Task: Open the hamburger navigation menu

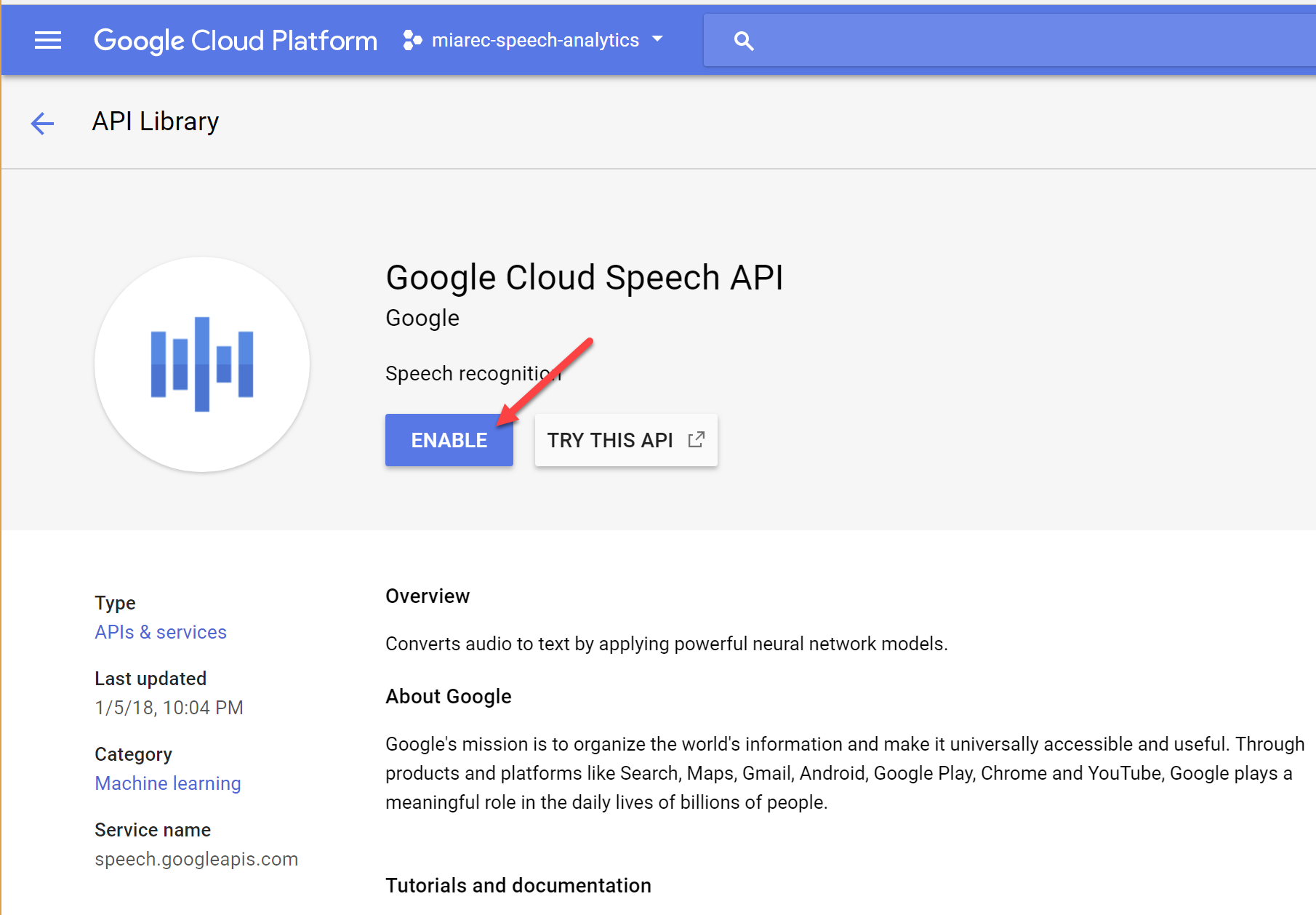Action: click(48, 40)
